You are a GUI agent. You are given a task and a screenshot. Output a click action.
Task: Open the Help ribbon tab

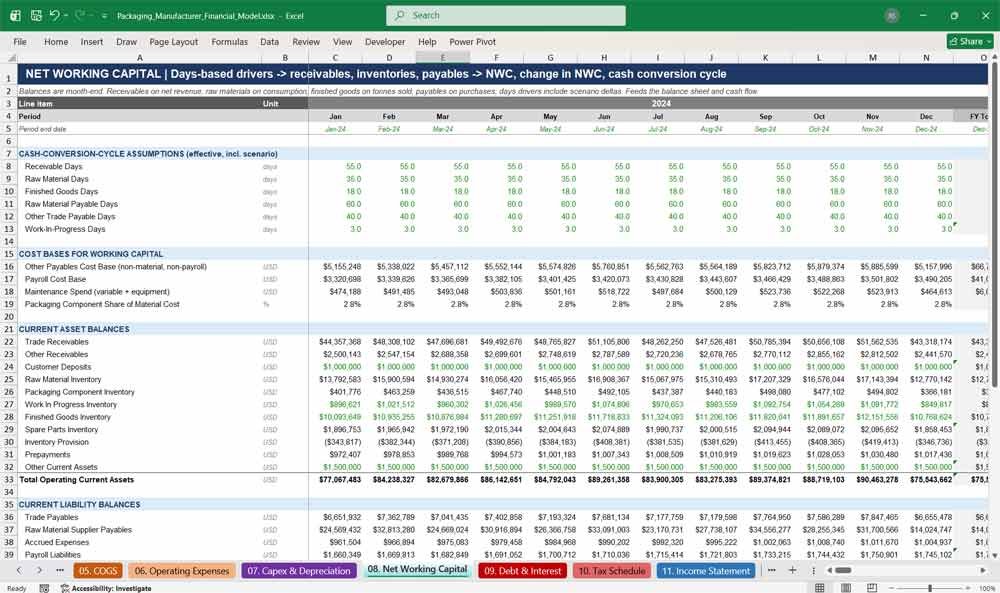(427, 41)
